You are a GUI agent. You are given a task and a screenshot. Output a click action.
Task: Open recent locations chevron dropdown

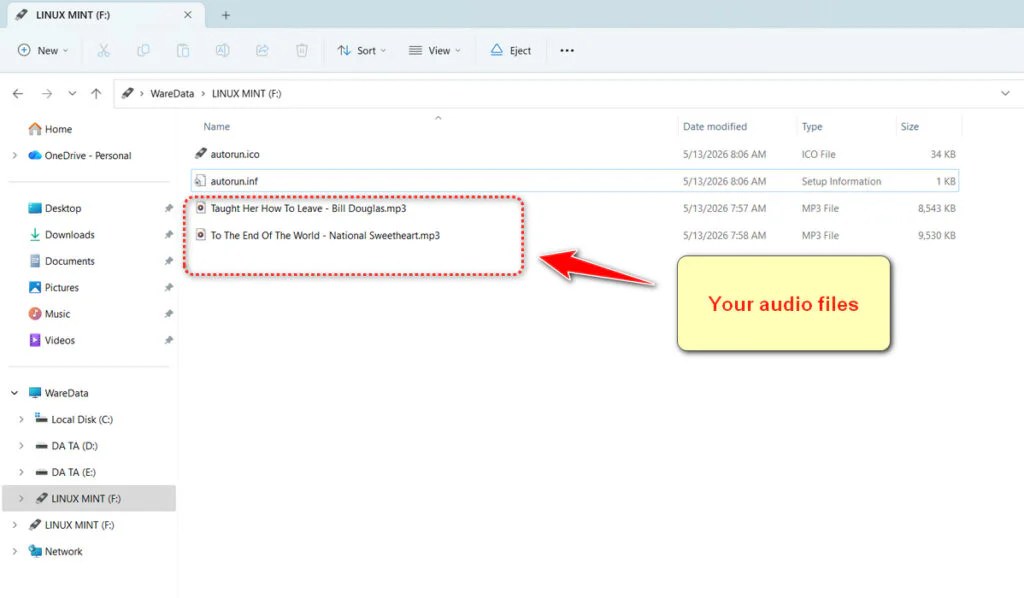pyautogui.click(x=72, y=93)
